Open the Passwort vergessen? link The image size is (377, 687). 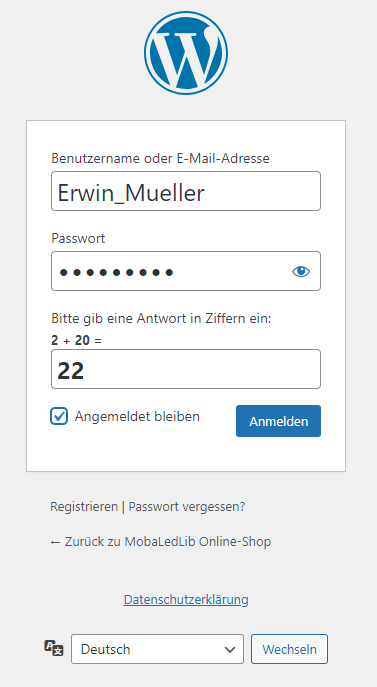(x=187, y=507)
